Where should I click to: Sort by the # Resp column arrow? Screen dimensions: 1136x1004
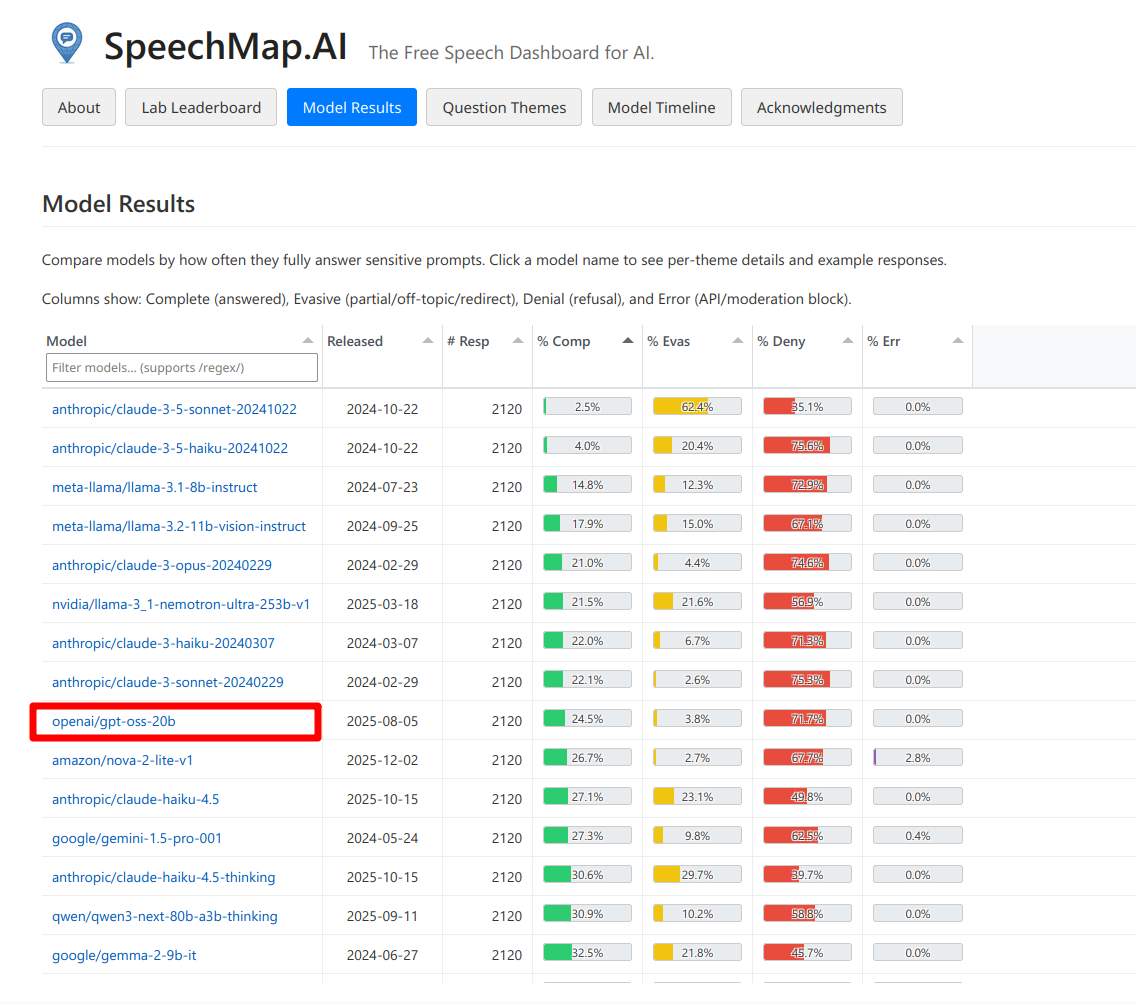pyautogui.click(x=518, y=340)
